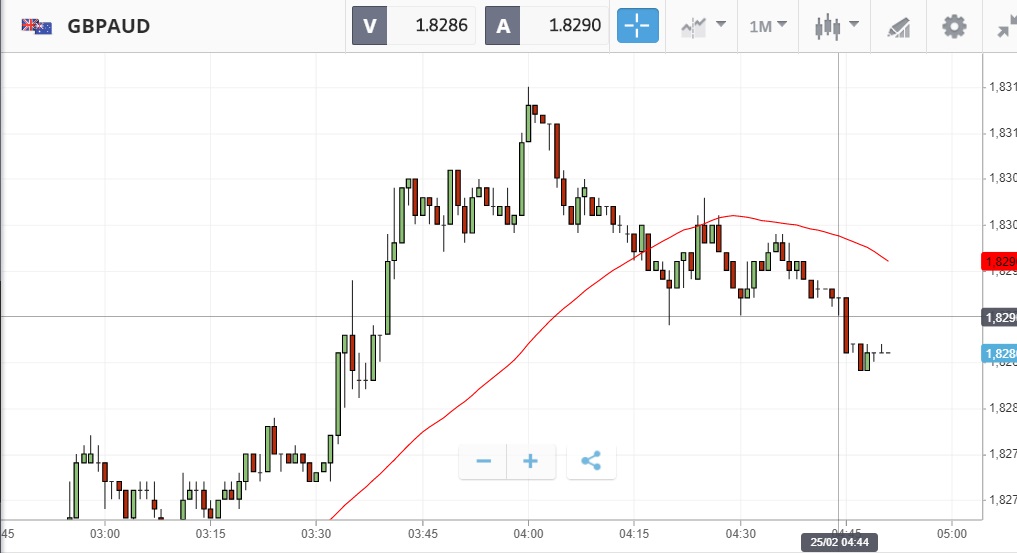Click the 25/02 04:44 time marker

click(x=838, y=542)
